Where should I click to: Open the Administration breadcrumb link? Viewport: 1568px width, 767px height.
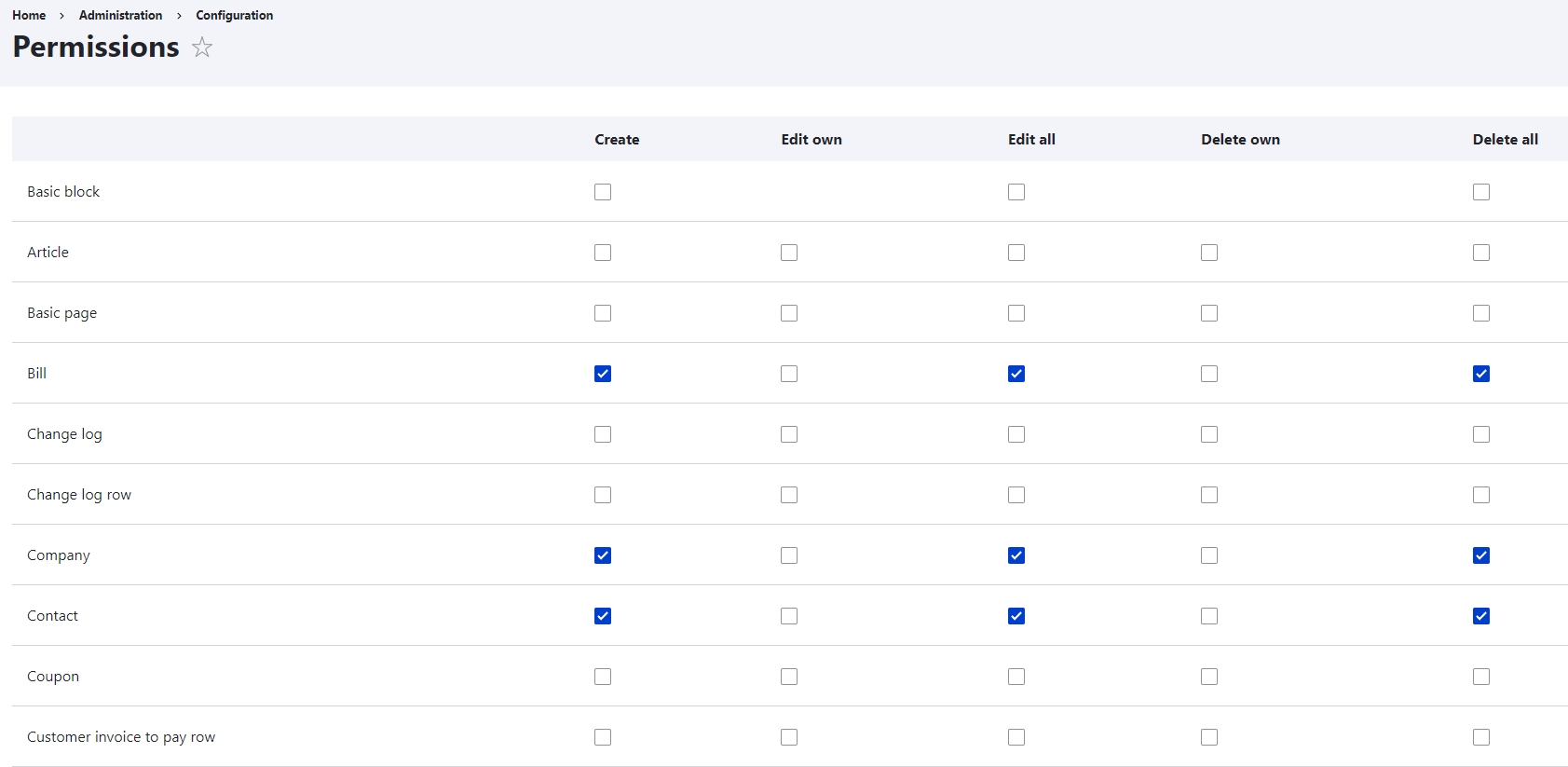(x=120, y=15)
